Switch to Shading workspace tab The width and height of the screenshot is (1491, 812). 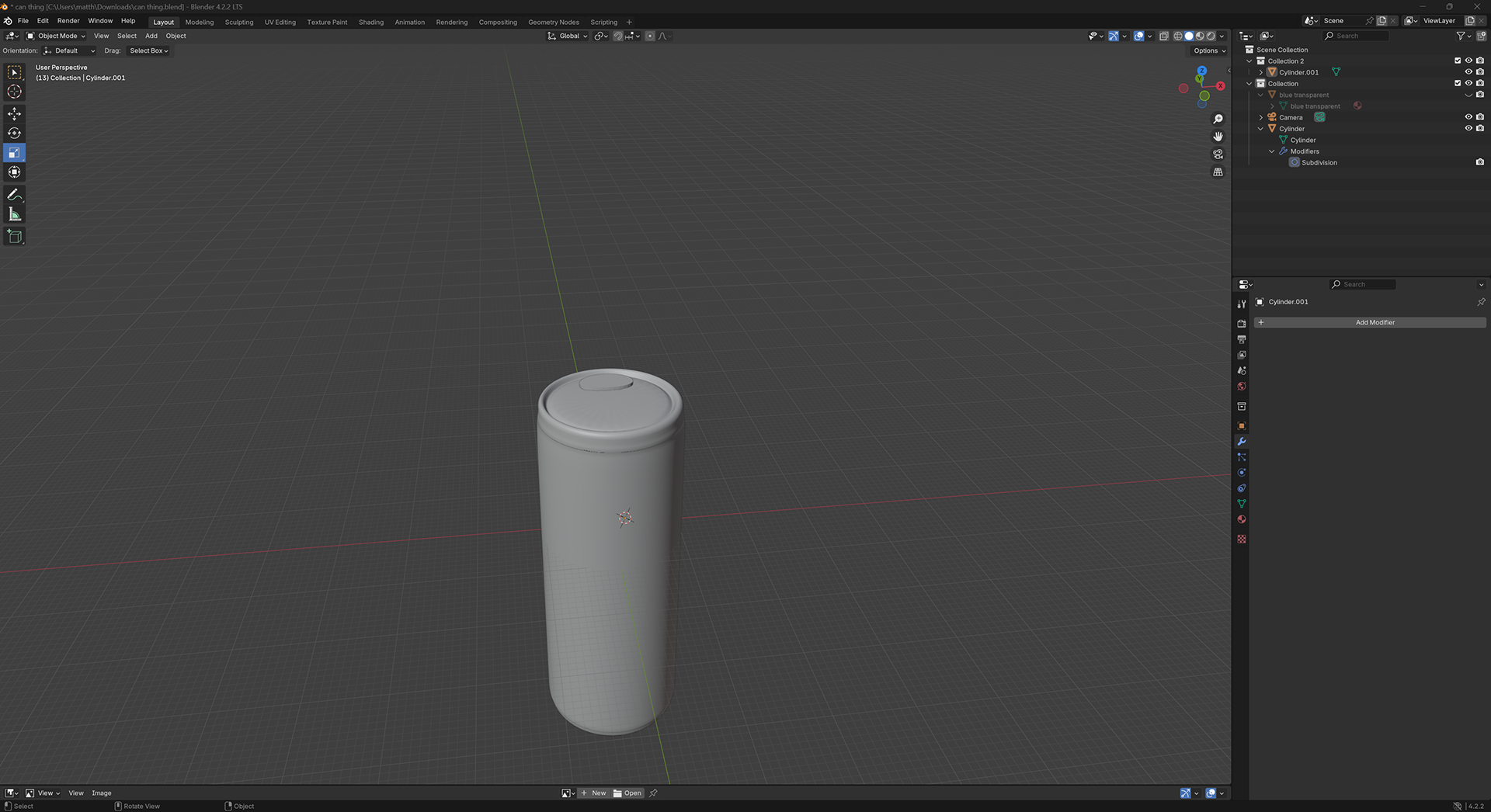coord(371,22)
